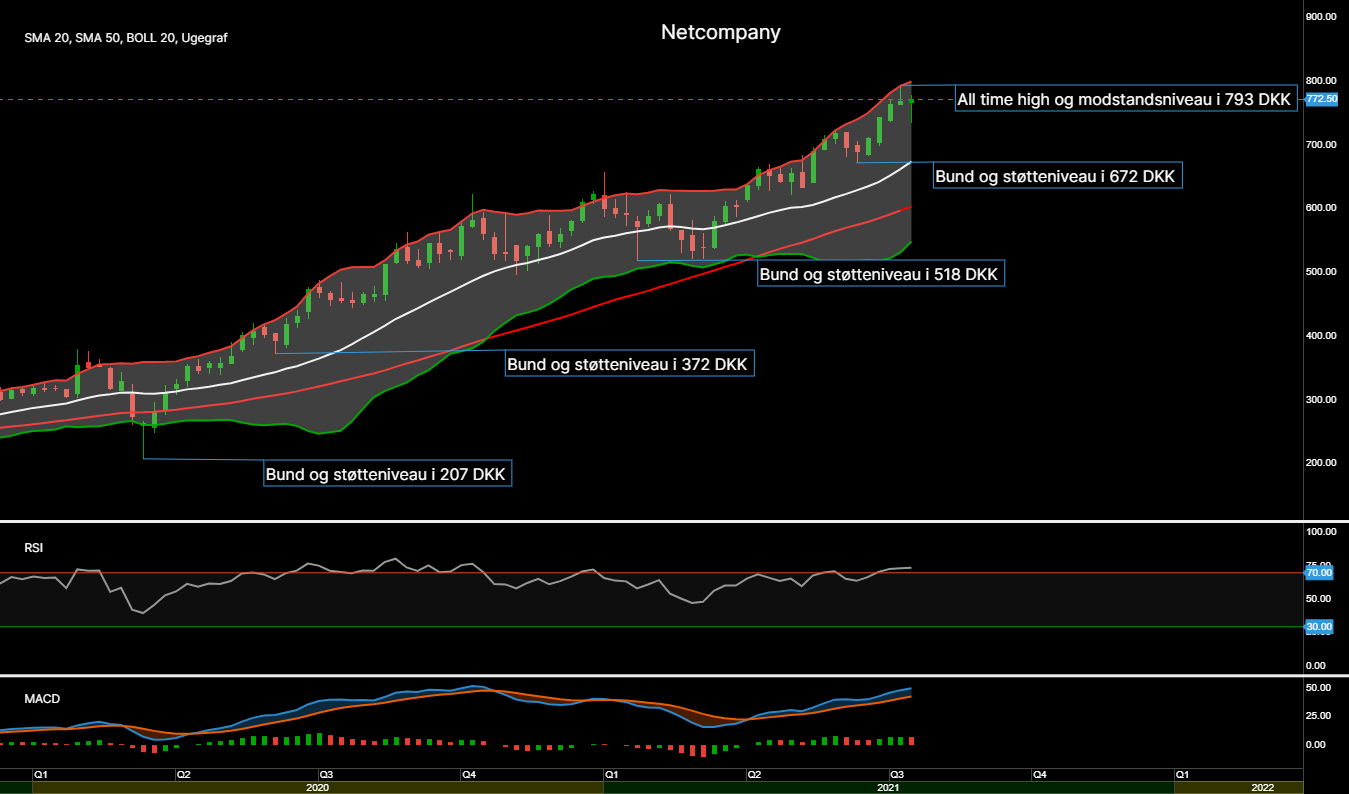
Task: Click the 800.00 price axis label
Action: click(1322, 80)
